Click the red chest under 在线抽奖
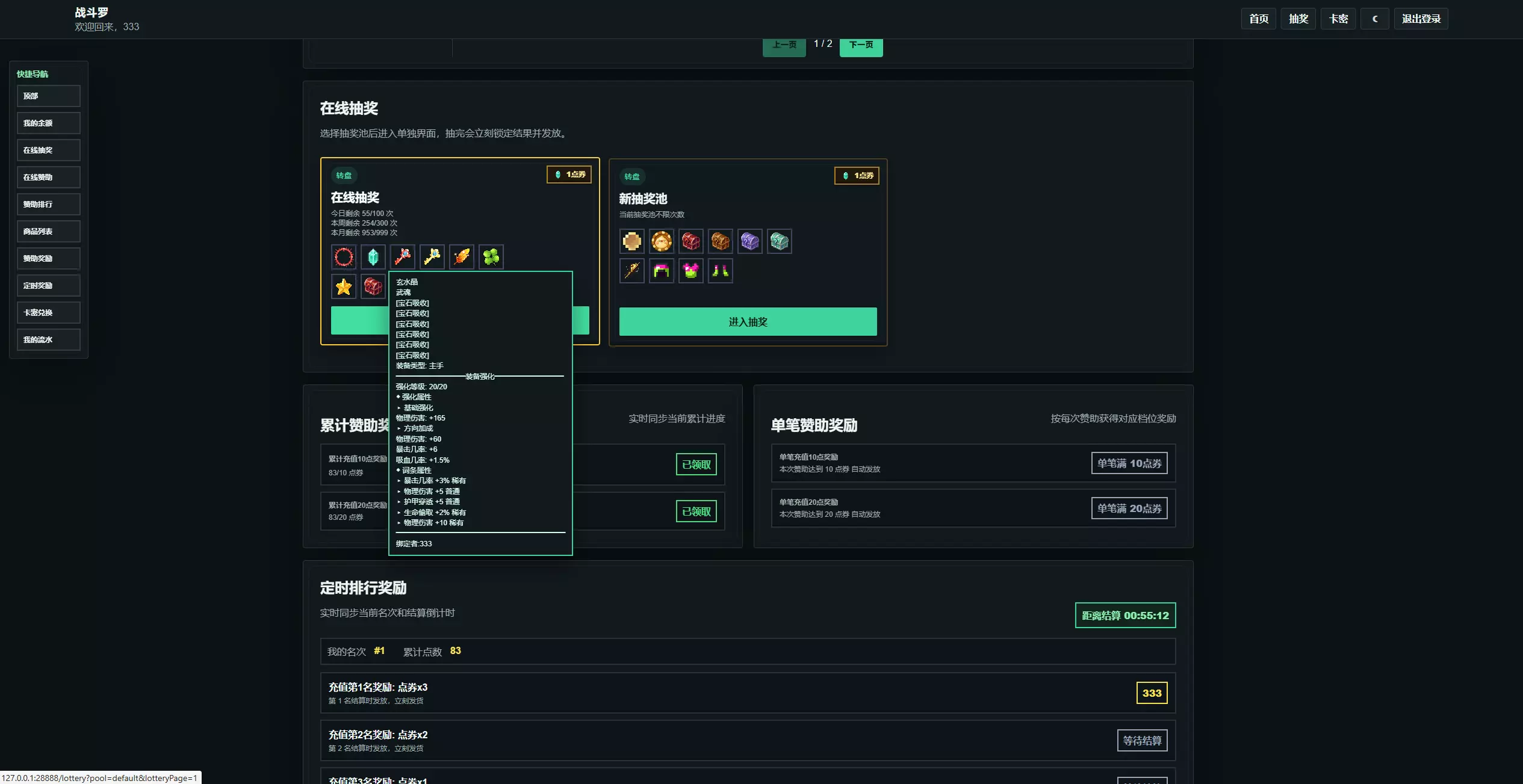The width and height of the screenshot is (1523, 784). (x=373, y=286)
